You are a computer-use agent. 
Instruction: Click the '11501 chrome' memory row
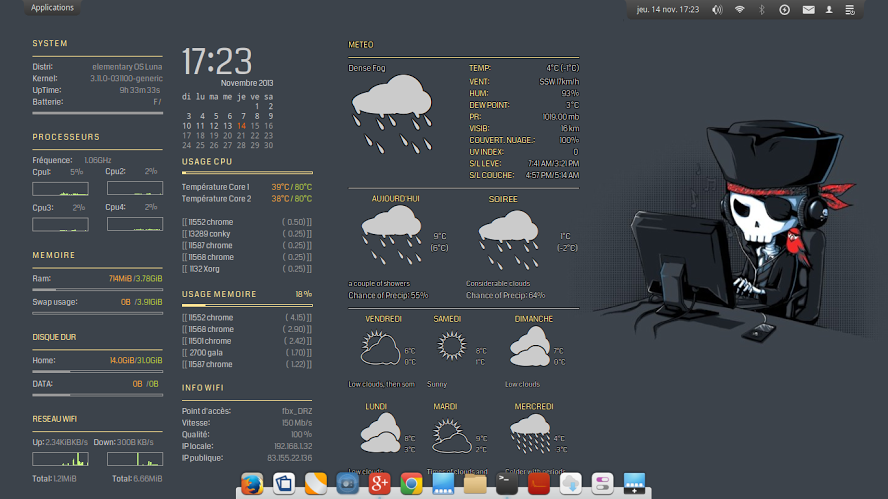pyautogui.click(x=247, y=341)
